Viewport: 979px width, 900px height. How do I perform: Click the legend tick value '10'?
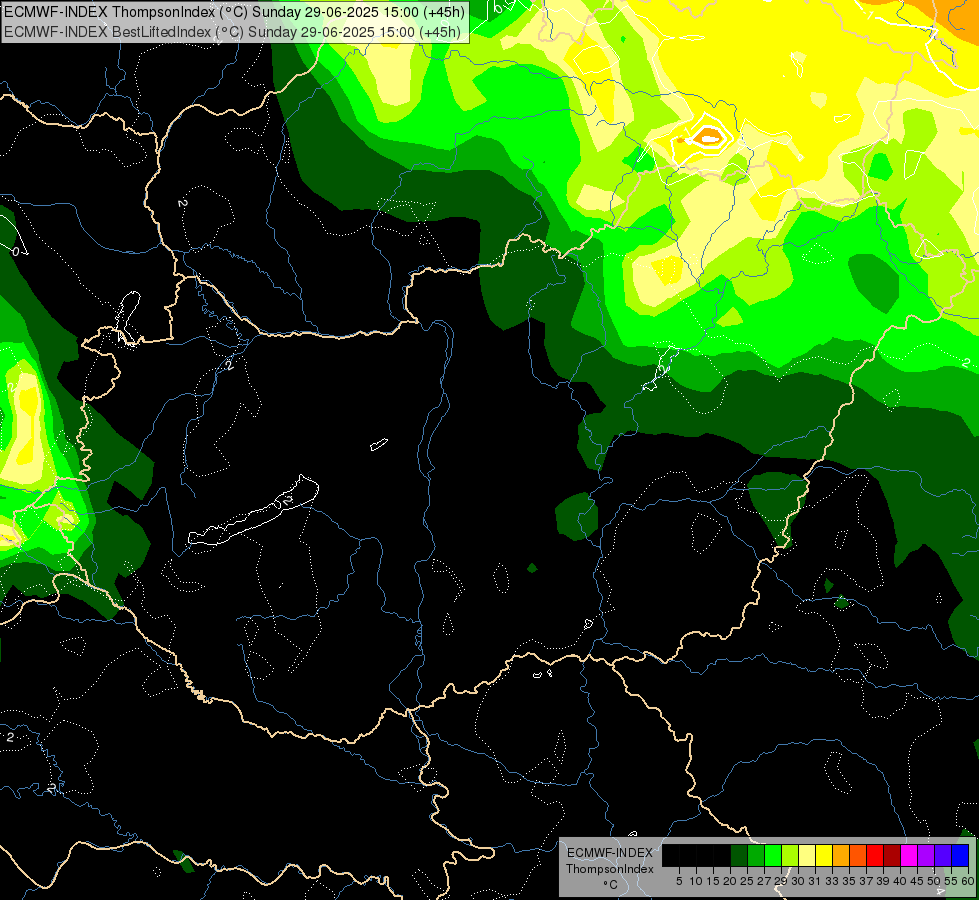pyautogui.click(x=696, y=881)
